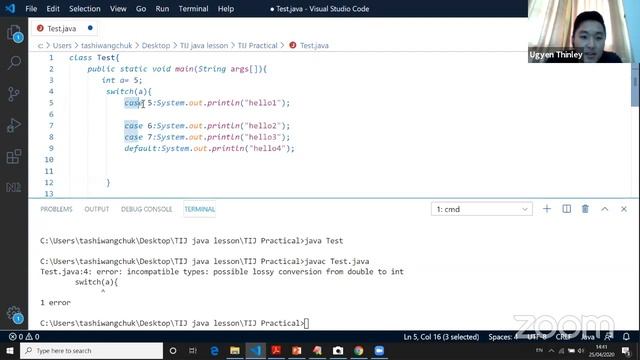Open File Explorer from taskbar
This screenshot has height=360, width=640.
pos(235,351)
